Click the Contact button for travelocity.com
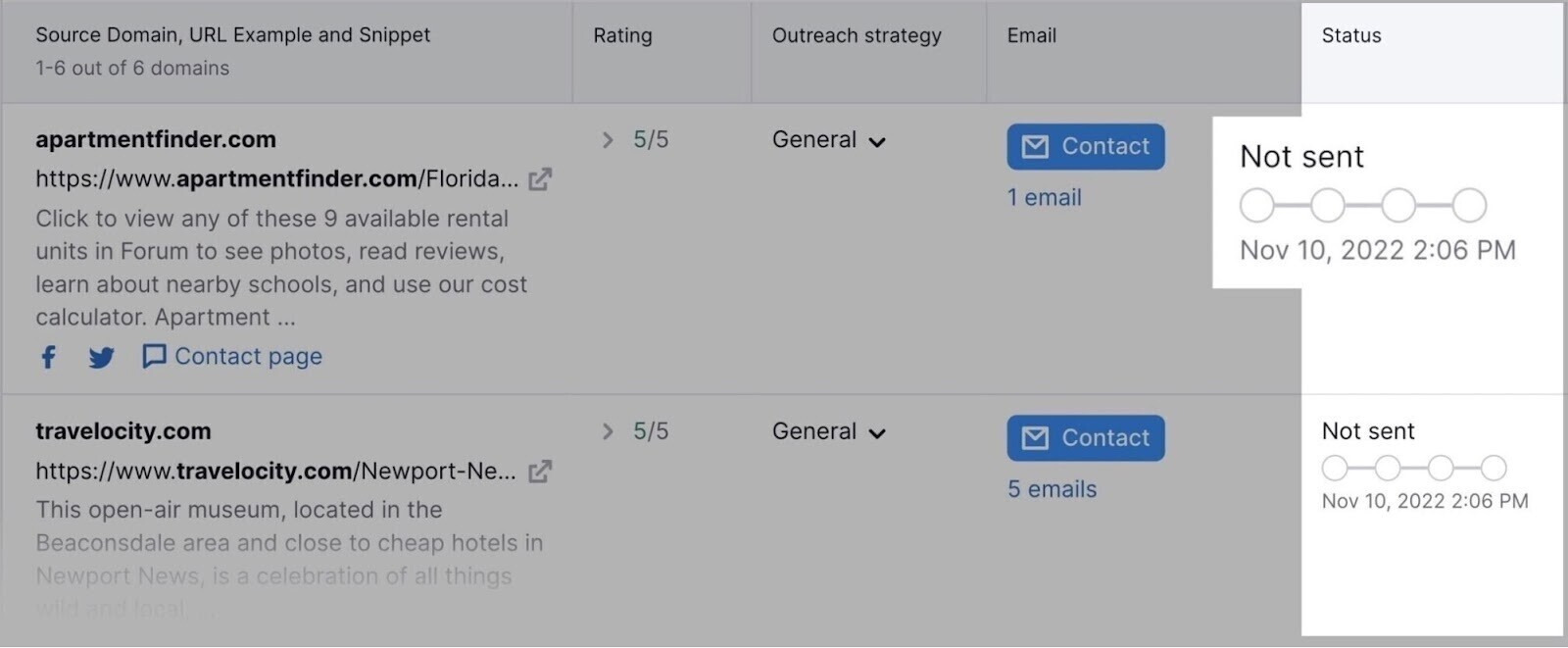Screen dimensions: 1568x648 pyautogui.click(x=1085, y=438)
